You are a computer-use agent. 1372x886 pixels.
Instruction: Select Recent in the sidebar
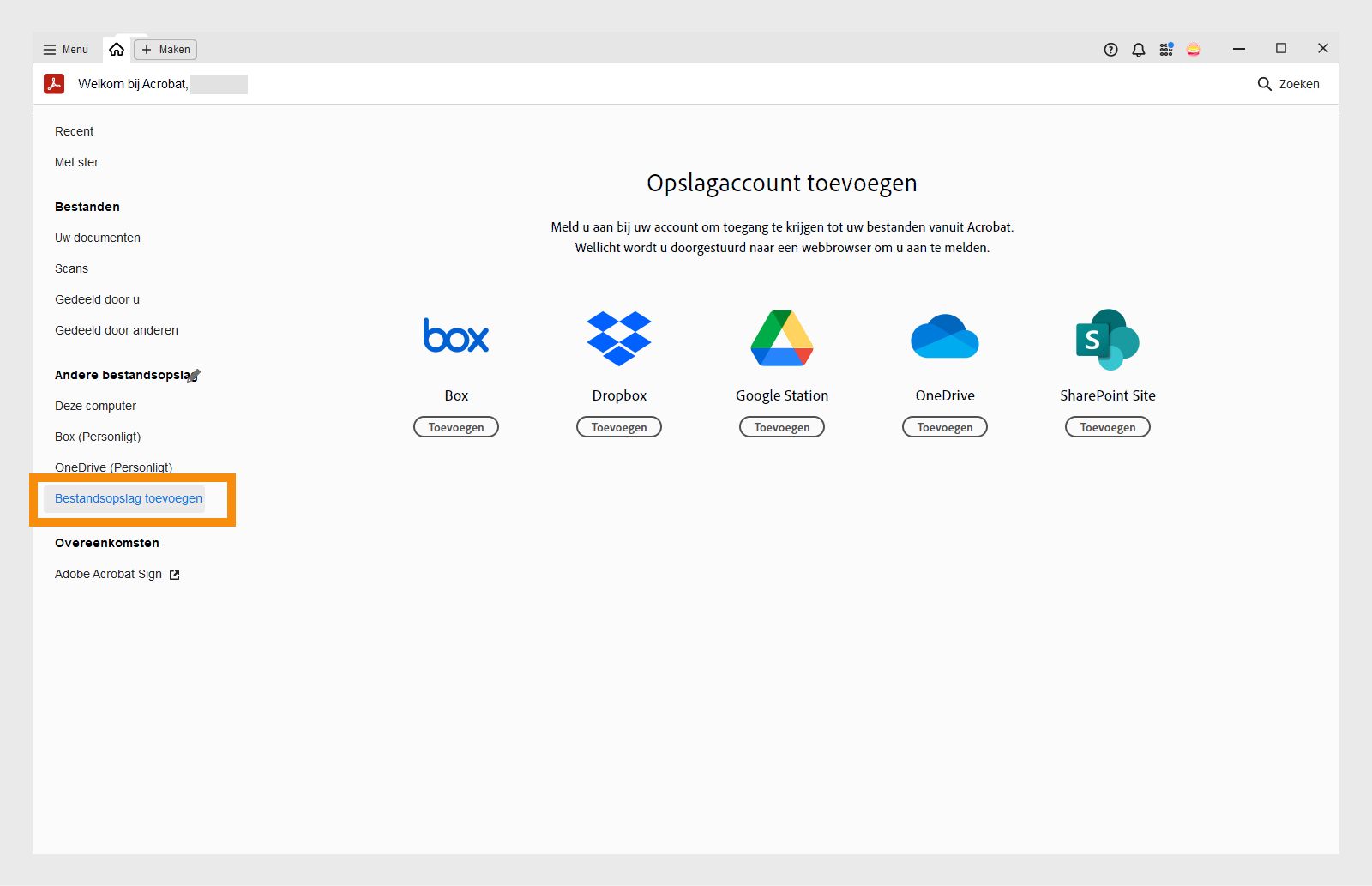click(74, 130)
